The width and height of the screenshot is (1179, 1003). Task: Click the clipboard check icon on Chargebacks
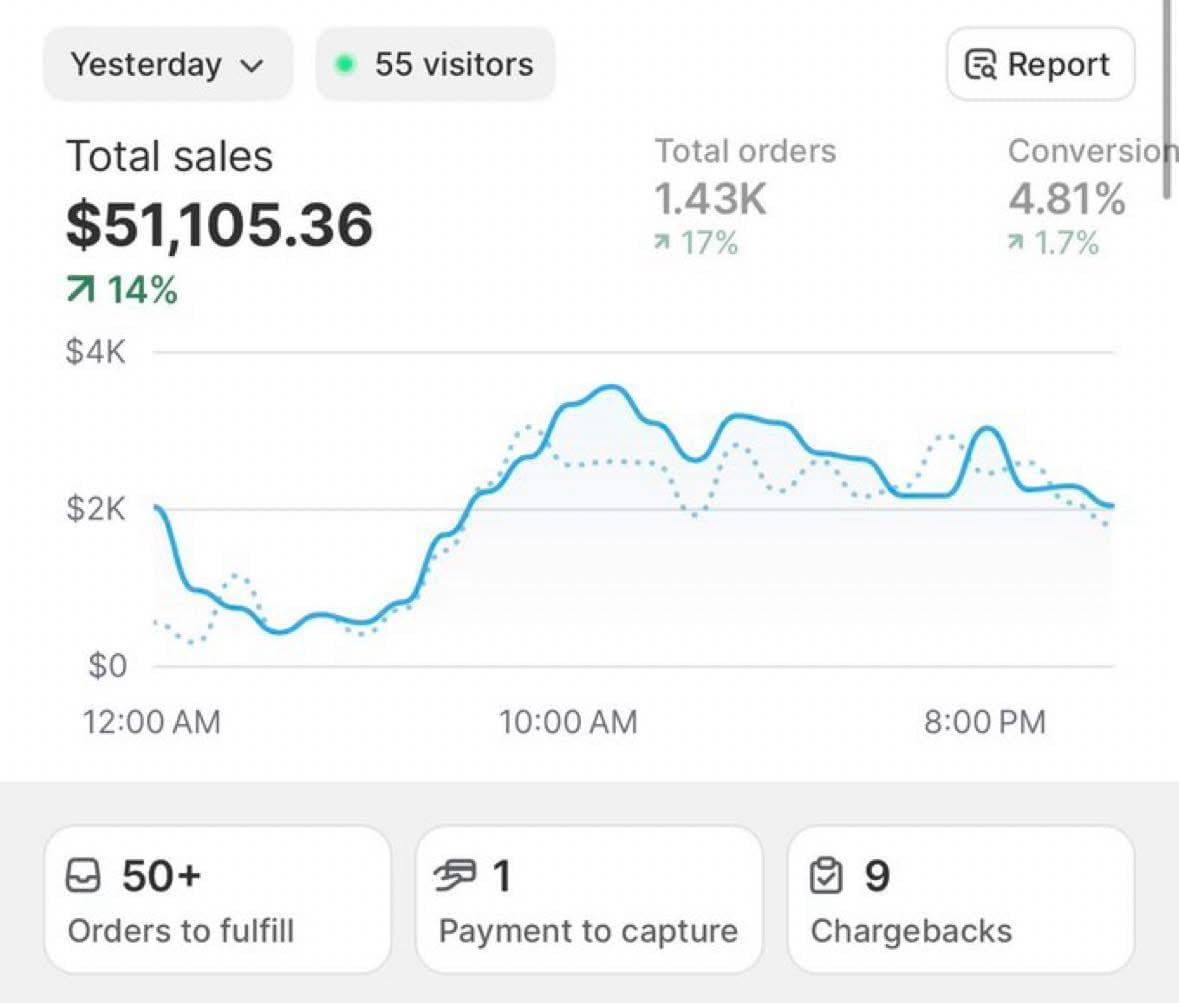tap(826, 877)
